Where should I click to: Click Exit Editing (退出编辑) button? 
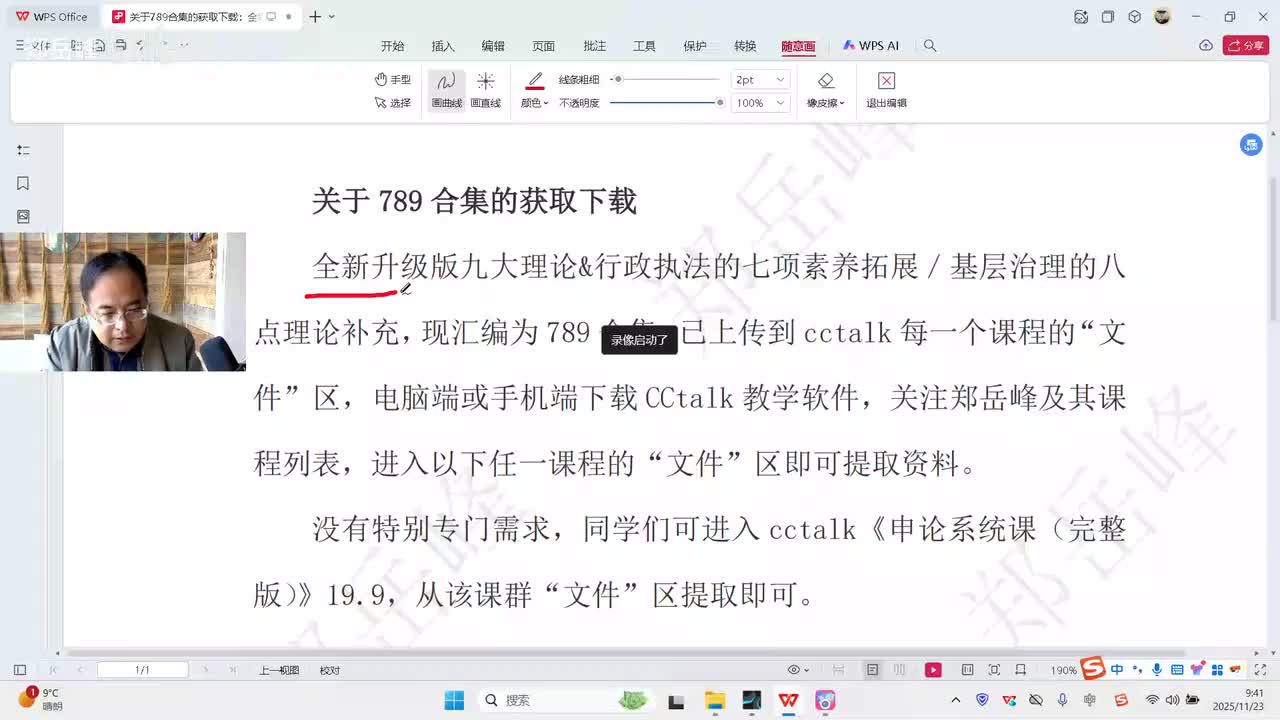click(886, 90)
